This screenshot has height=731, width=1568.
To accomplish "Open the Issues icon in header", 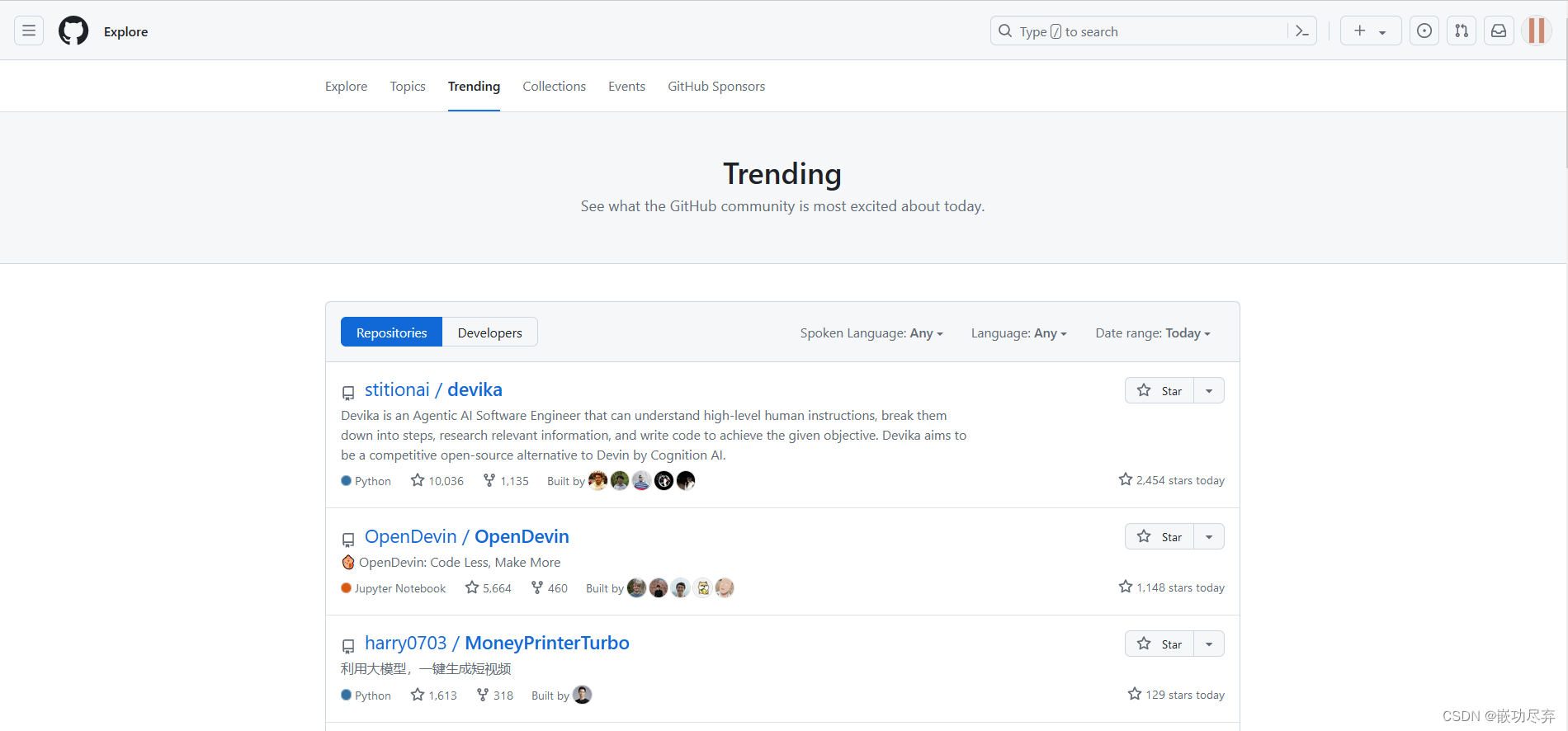I will pyautogui.click(x=1424, y=31).
